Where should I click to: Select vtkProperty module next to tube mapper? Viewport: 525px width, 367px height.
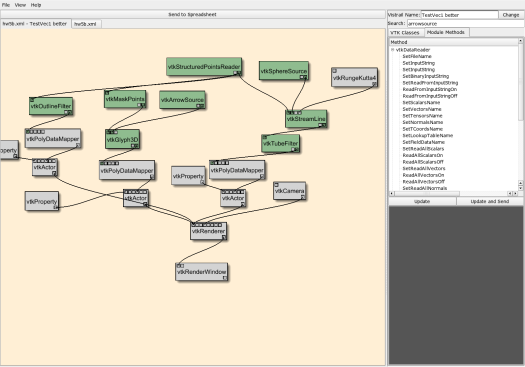(188, 176)
